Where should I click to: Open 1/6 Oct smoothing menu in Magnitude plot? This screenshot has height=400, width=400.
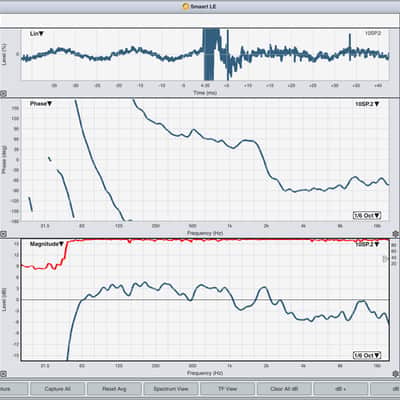(367, 355)
